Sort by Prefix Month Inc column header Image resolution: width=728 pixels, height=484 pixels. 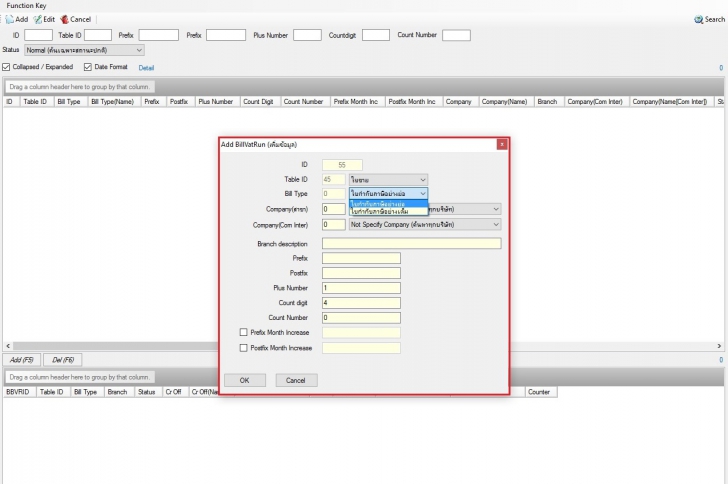356,102
